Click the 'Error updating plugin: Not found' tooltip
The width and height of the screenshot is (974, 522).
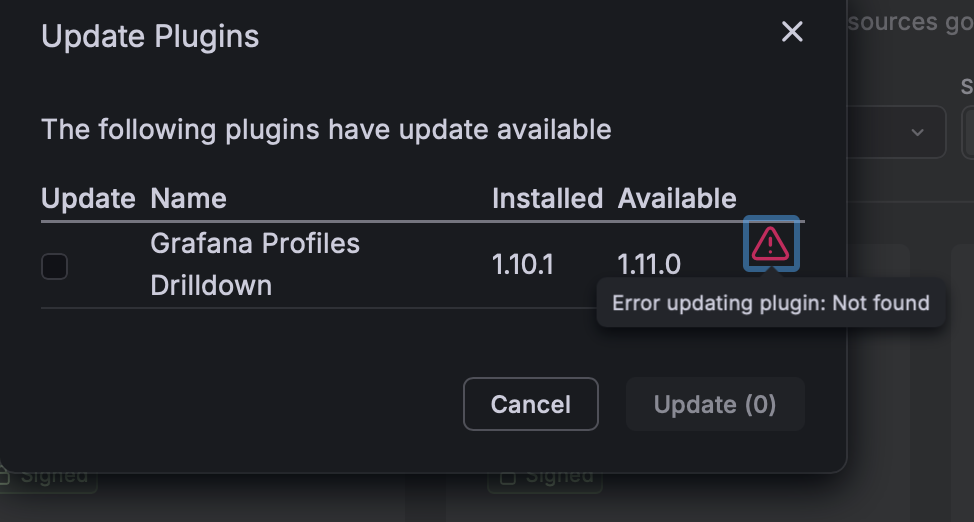pos(770,303)
